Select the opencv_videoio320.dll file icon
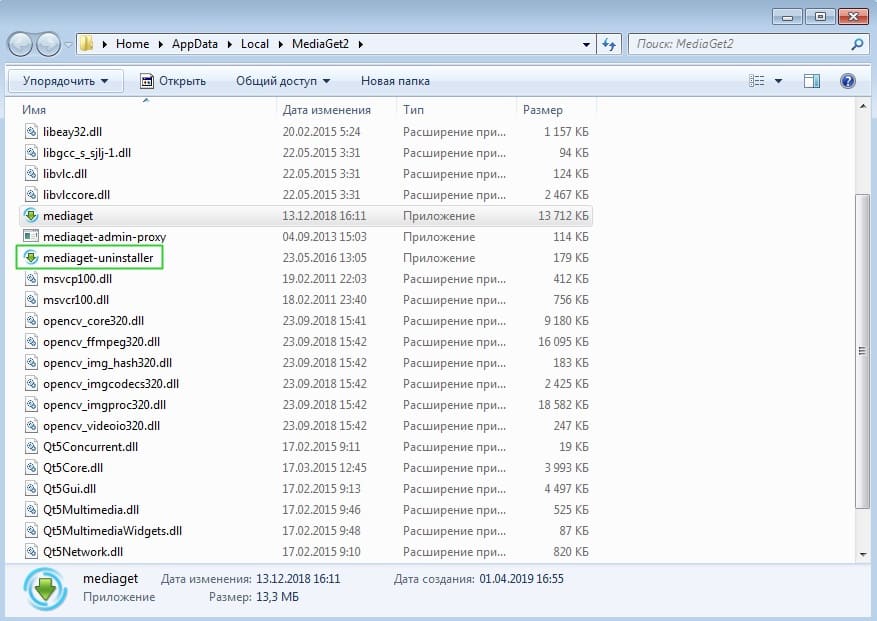Screen dimensions: 877x621 point(31,426)
